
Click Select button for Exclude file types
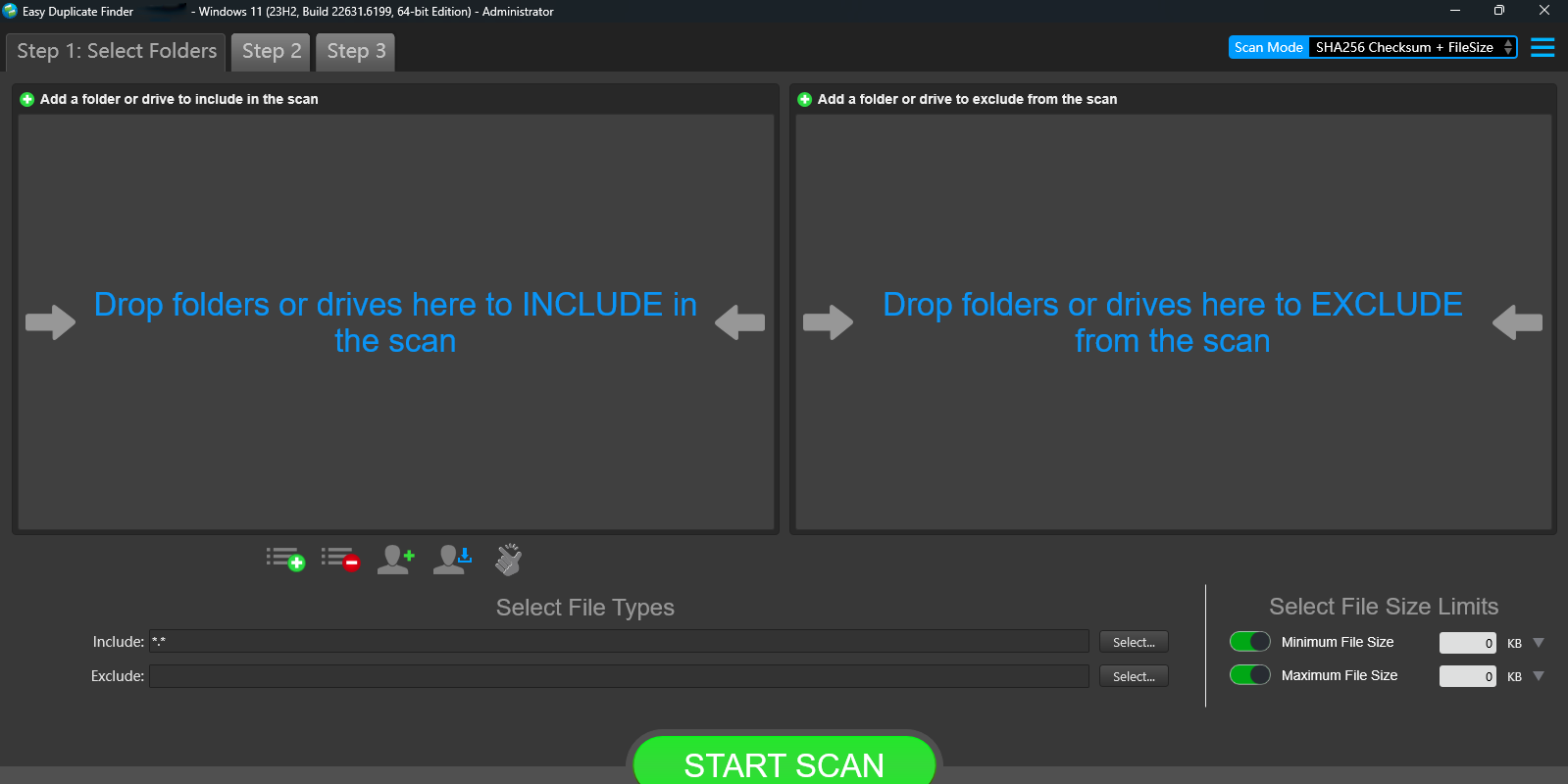tap(1134, 676)
